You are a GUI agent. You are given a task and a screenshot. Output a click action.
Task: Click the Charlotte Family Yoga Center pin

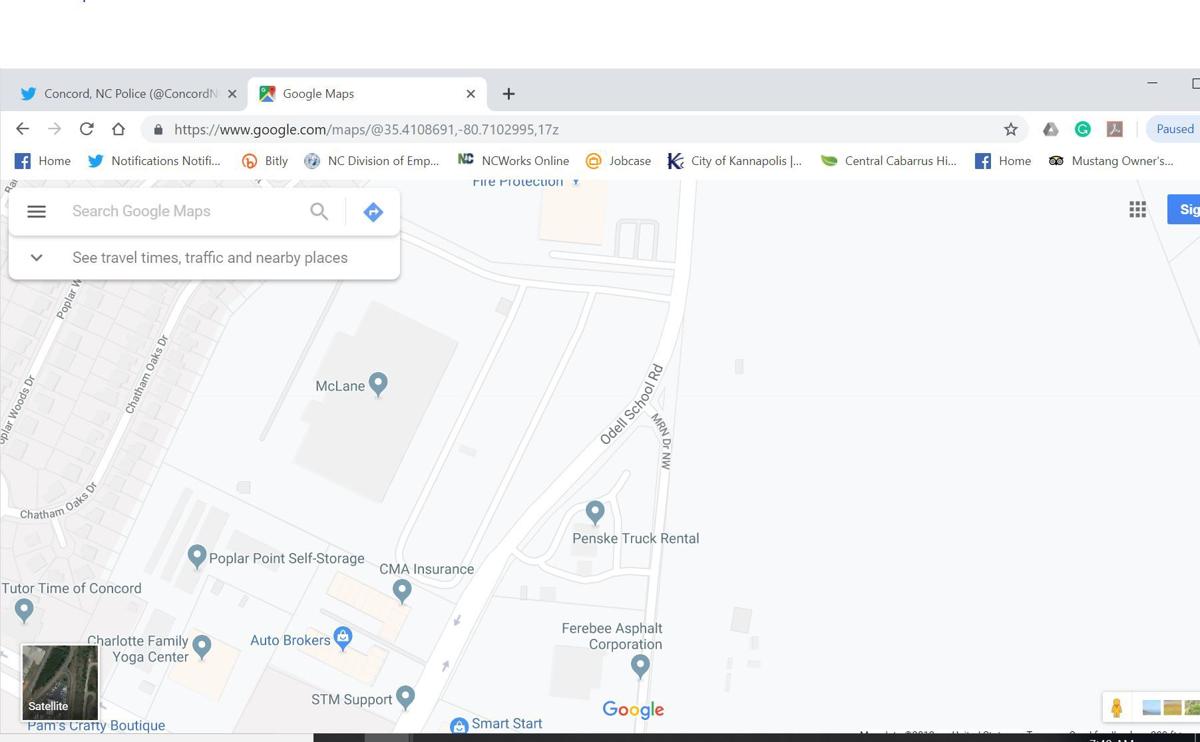click(x=202, y=646)
